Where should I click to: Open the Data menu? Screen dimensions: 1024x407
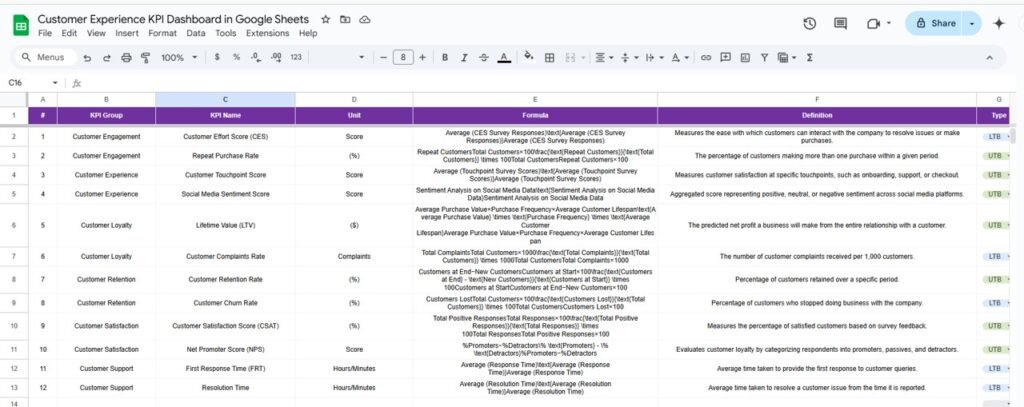click(195, 33)
